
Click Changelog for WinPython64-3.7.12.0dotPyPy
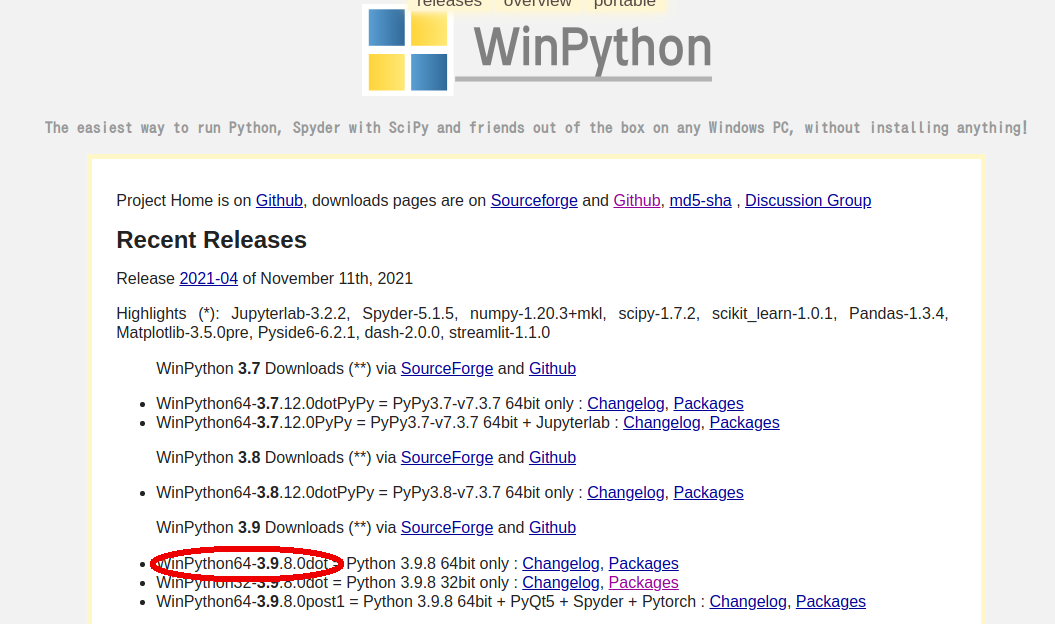625,403
